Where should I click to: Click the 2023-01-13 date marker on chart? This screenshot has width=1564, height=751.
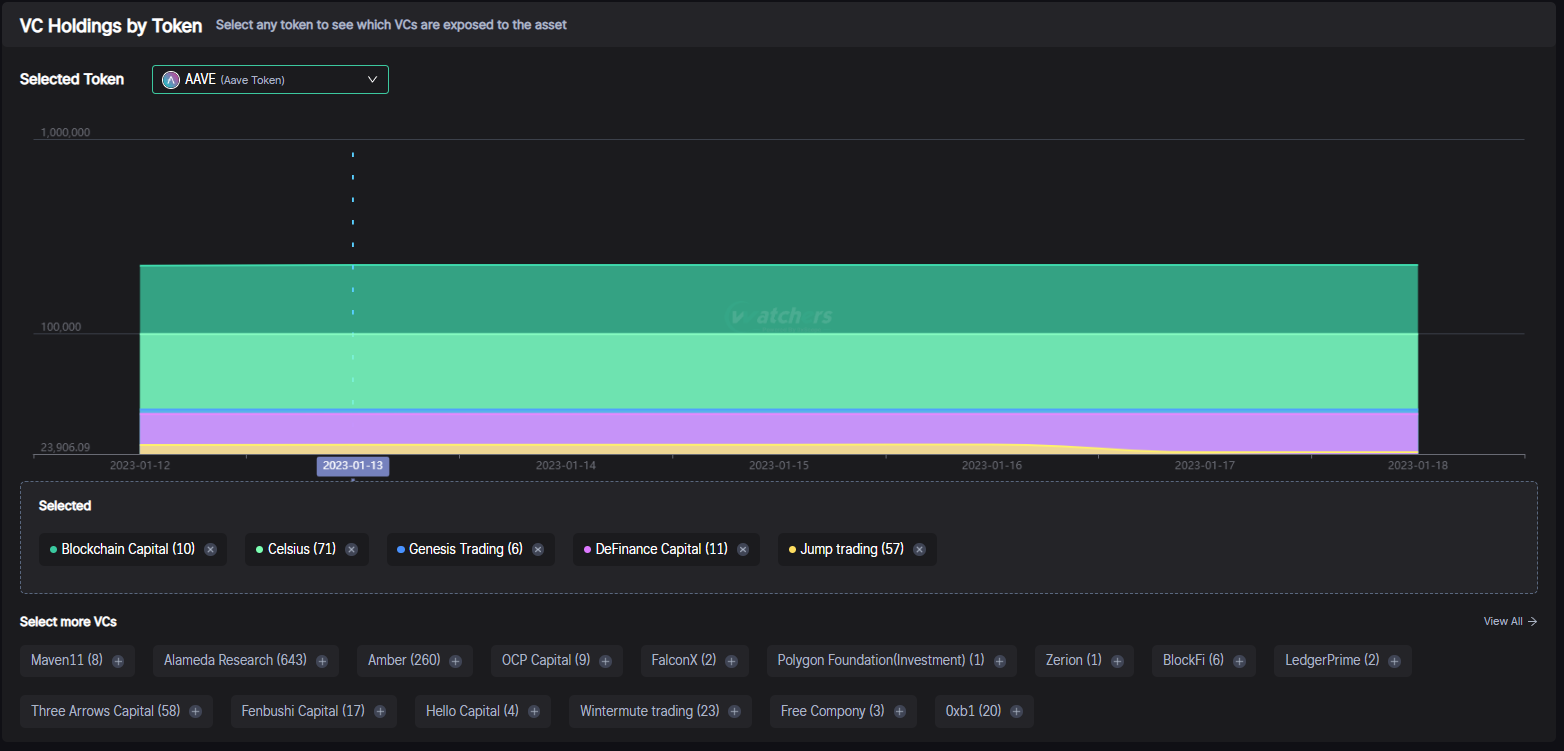353,466
